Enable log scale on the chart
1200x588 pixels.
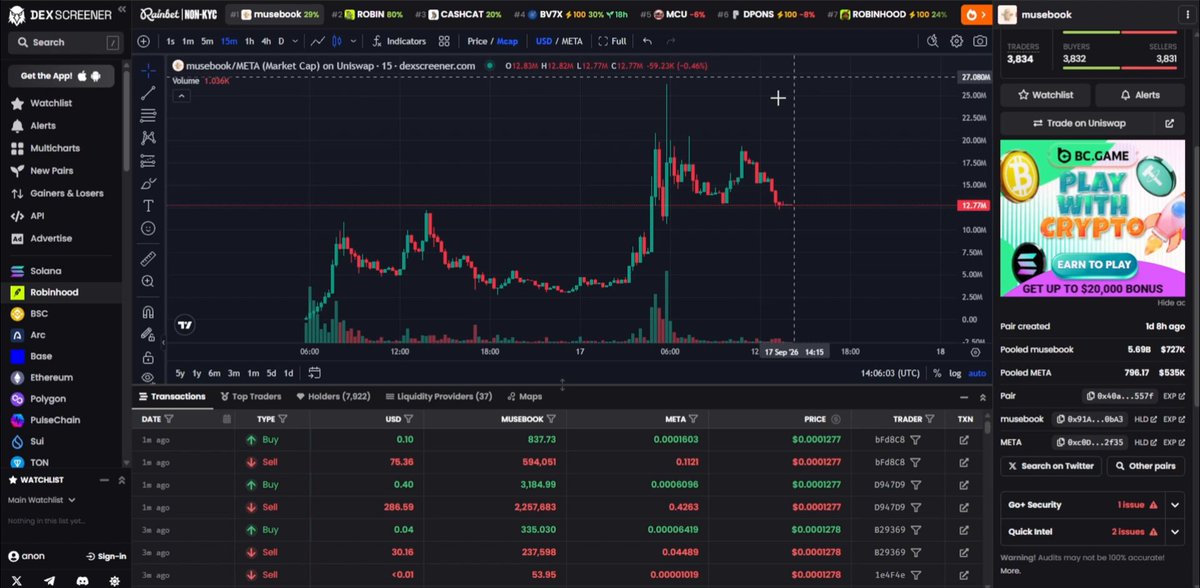pyautogui.click(x=954, y=373)
